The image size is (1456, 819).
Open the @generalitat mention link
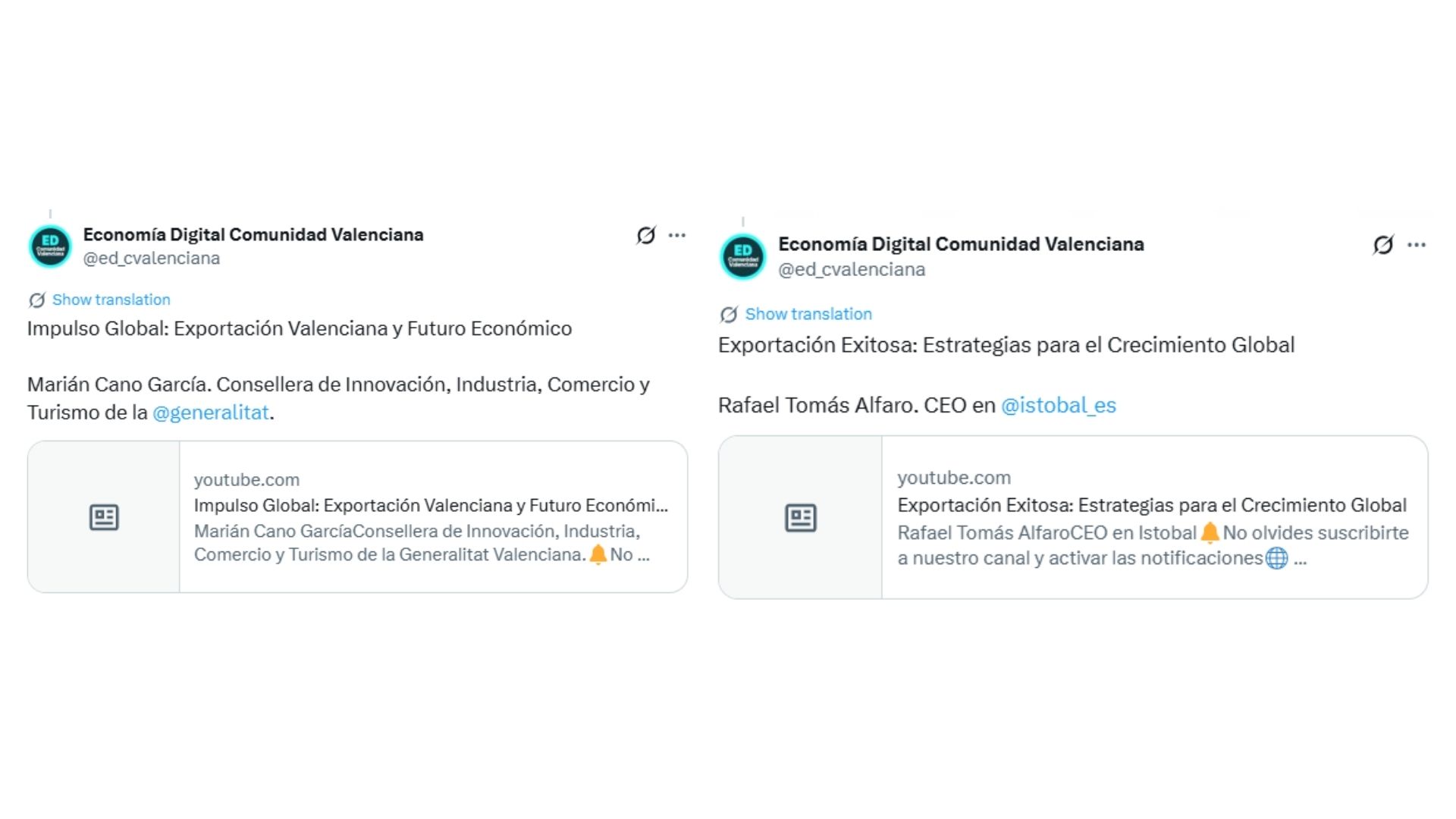coord(211,413)
